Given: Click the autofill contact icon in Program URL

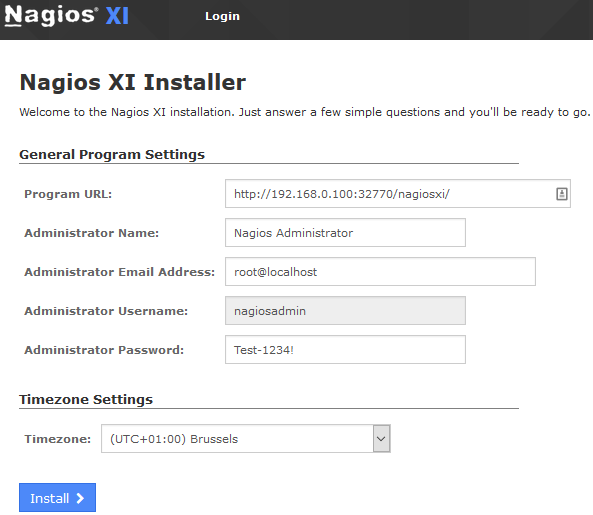Looking at the screenshot, I should coord(562,194).
